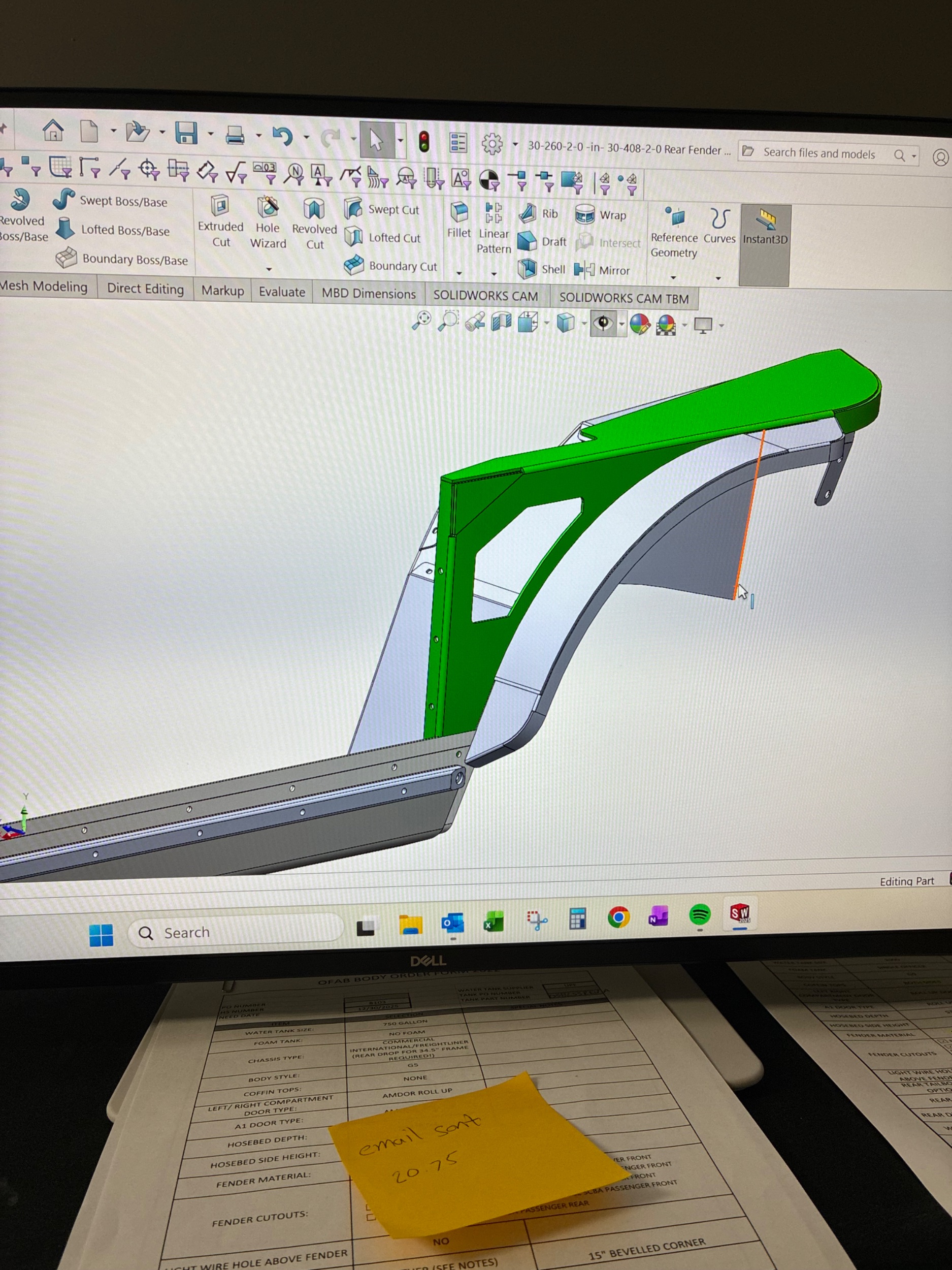Click the Save icon in toolbar
This screenshot has height=1270, width=952.
pos(186,133)
